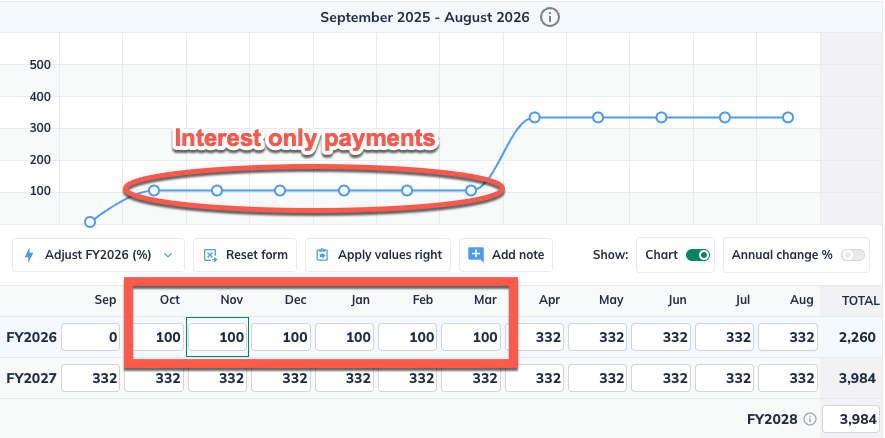The width and height of the screenshot is (885, 438).
Task: Select the FY2026 Feb value field
Action: click(x=408, y=338)
